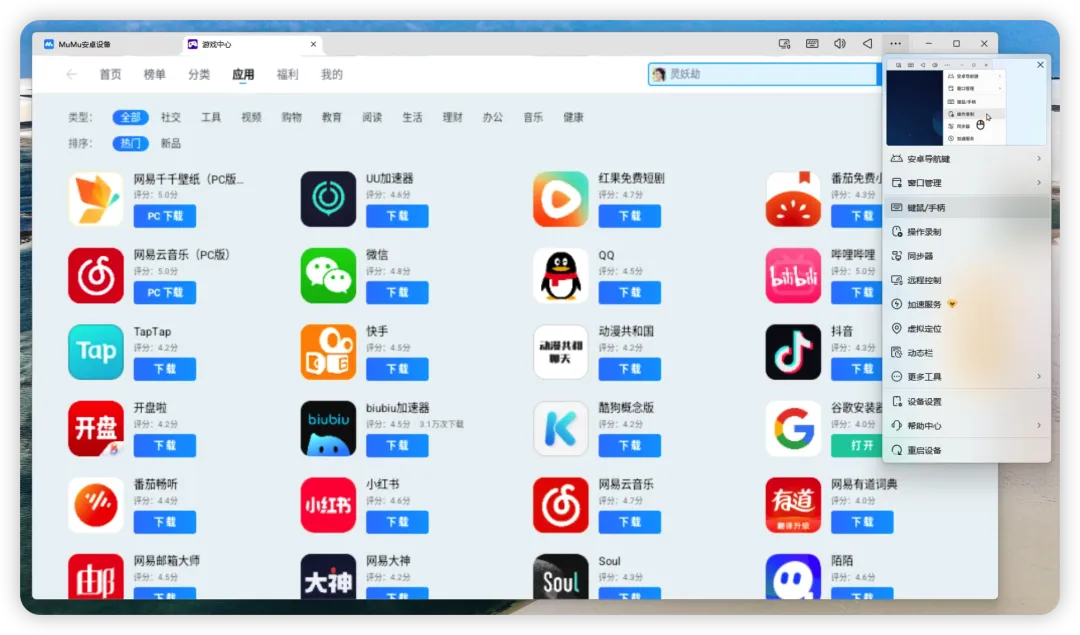Viewport: 1080px width, 635px height.
Task: Switch sorting to 新品
Action: click(x=171, y=143)
